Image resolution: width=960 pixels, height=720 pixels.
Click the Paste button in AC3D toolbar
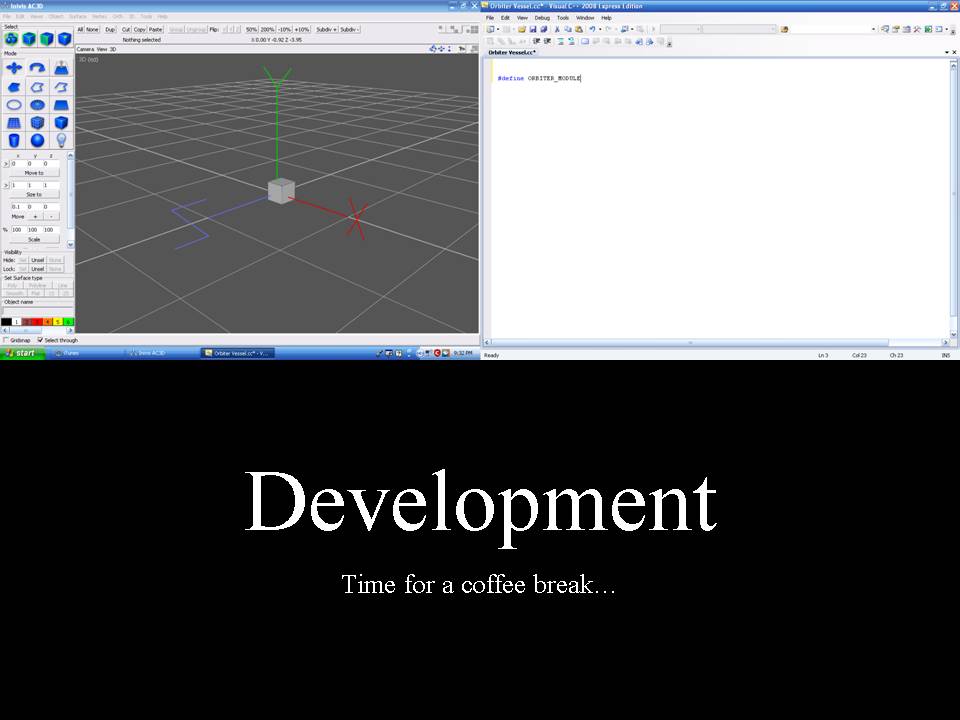pyautogui.click(x=156, y=29)
